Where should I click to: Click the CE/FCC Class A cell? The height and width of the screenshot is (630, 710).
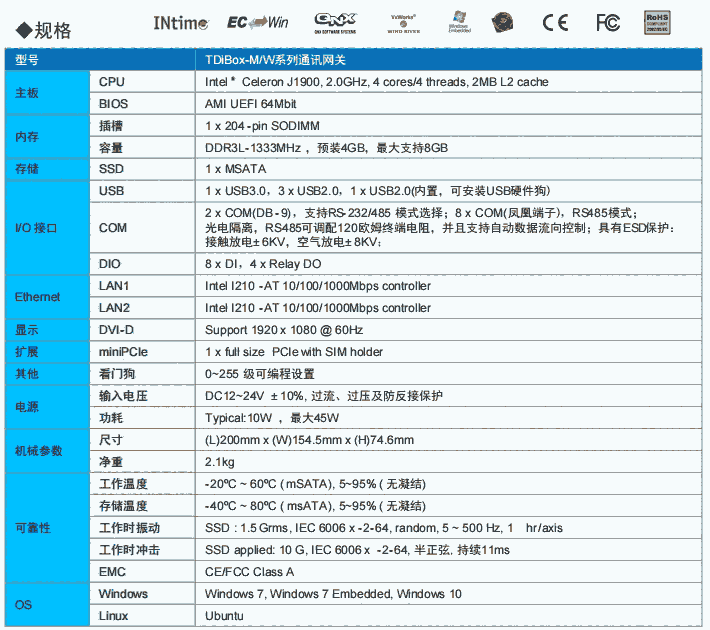point(249,572)
